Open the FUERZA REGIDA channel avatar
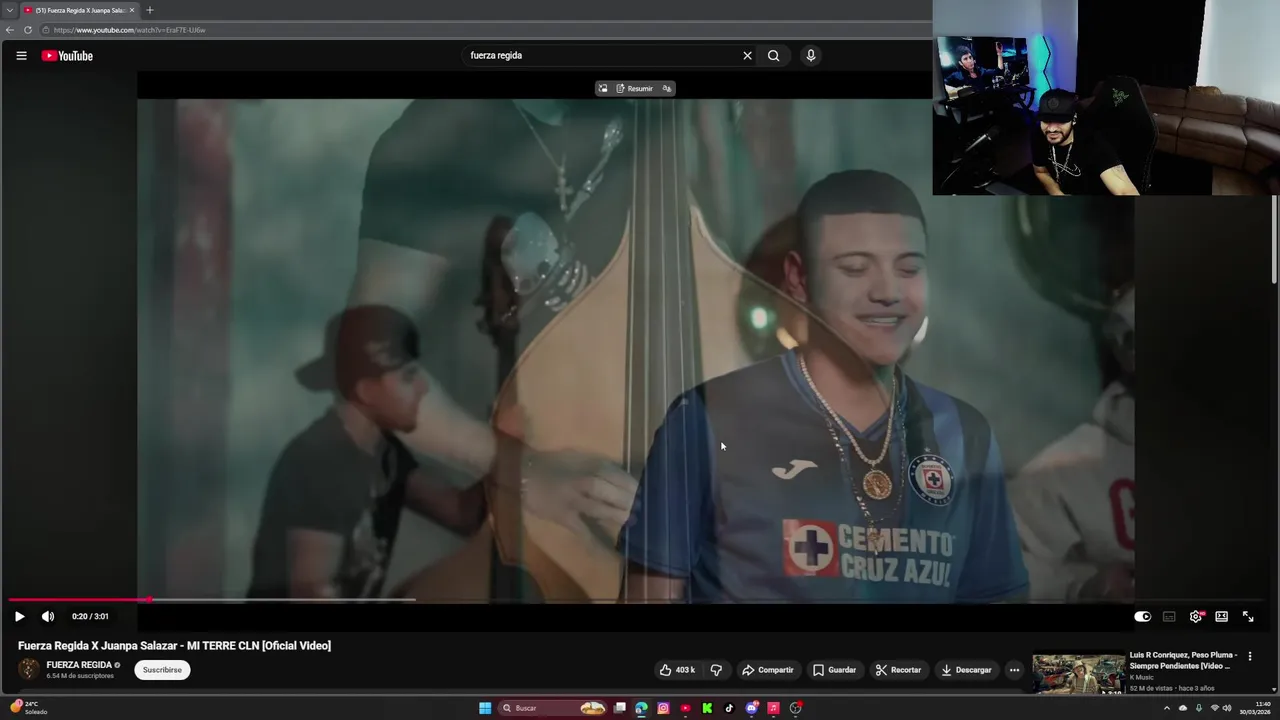Viewport: 1280px width, 720px height. pos(29,670)
